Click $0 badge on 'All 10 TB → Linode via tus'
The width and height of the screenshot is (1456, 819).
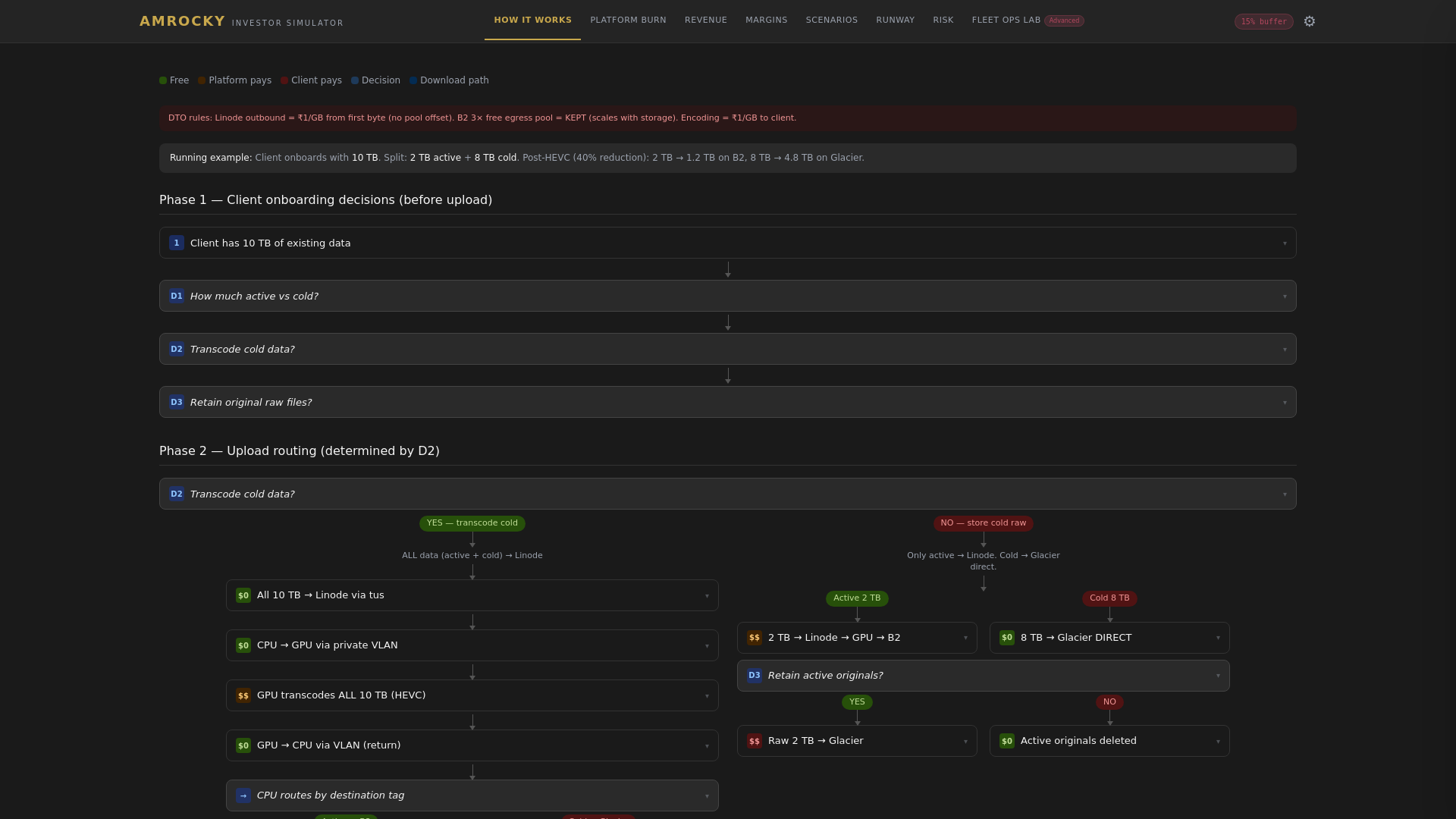coord(243,595)
